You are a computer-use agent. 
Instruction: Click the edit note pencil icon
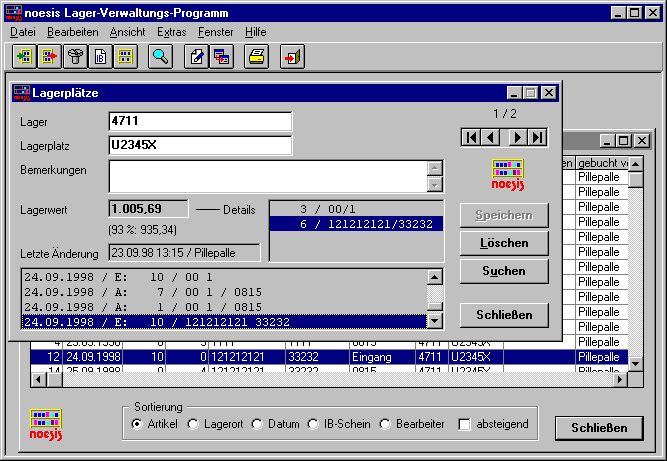click(x=196, y=57)
